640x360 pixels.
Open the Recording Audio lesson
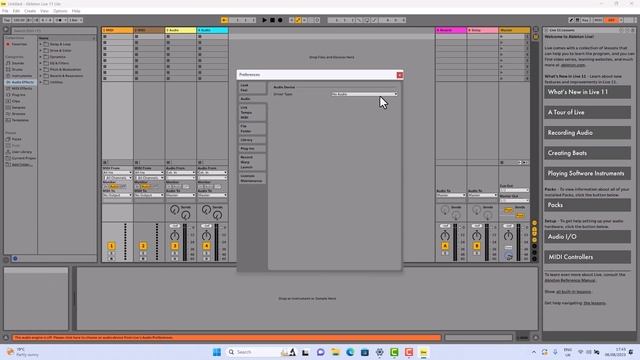[587, 133]
